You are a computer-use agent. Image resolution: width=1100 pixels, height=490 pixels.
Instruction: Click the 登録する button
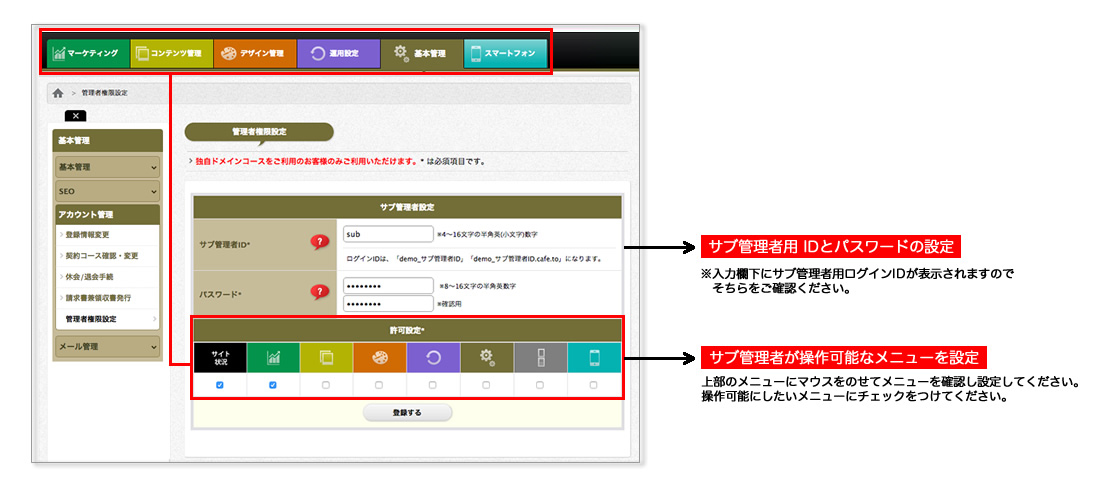407,412
